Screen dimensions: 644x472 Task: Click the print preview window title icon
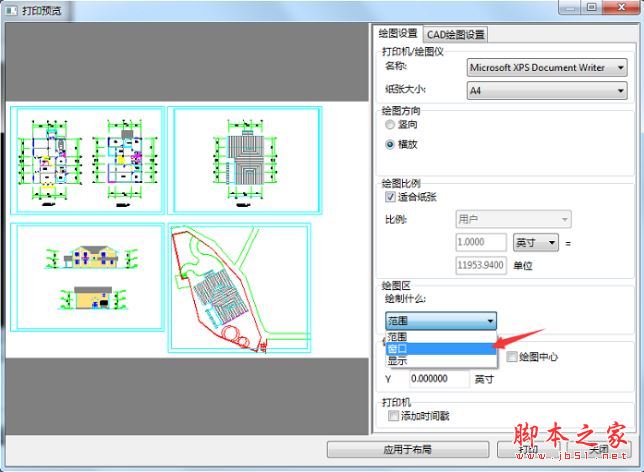11,10
